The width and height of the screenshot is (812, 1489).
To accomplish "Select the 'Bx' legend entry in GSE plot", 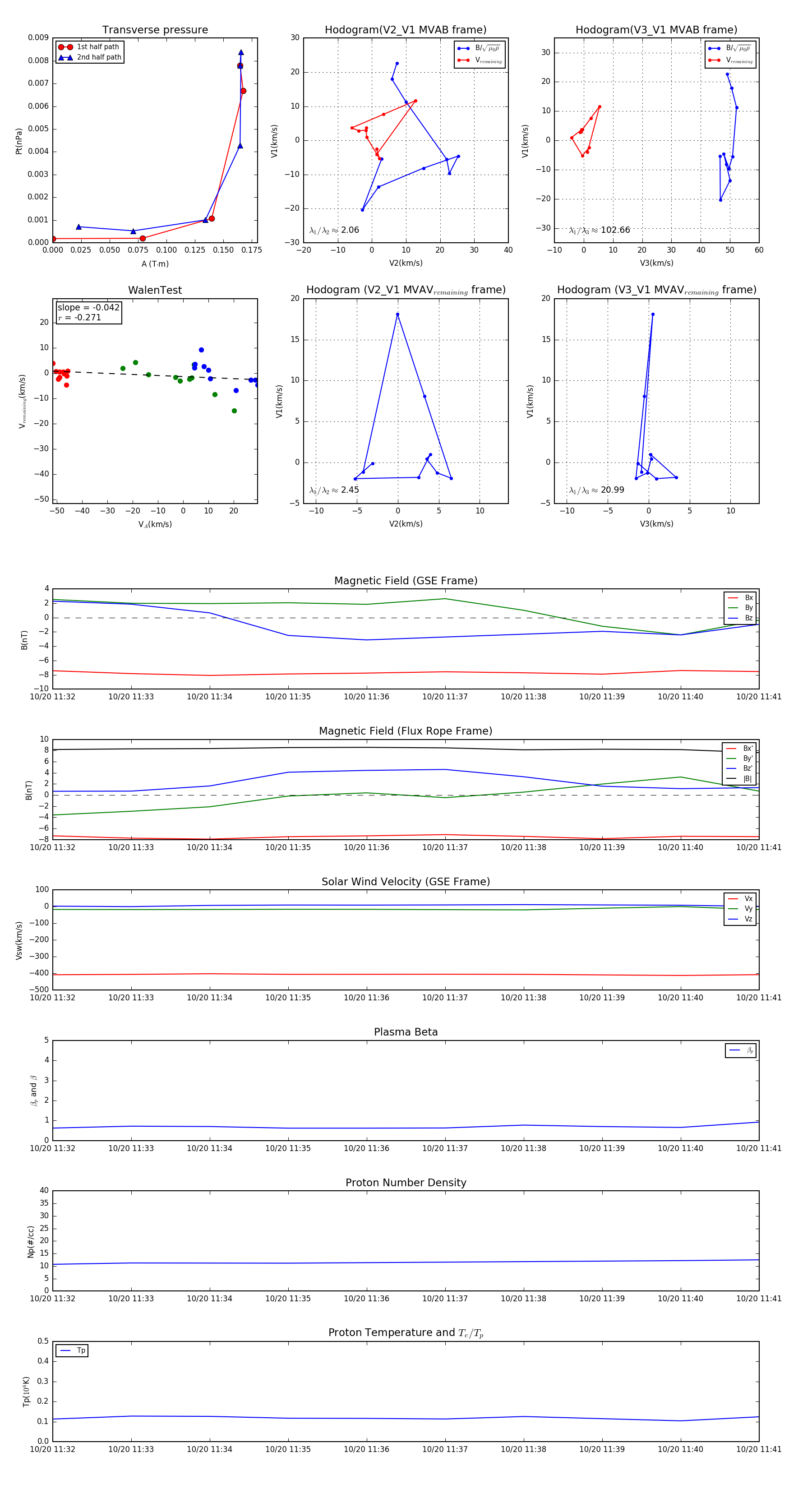I will pyautogui.click(x=740, y=598).
